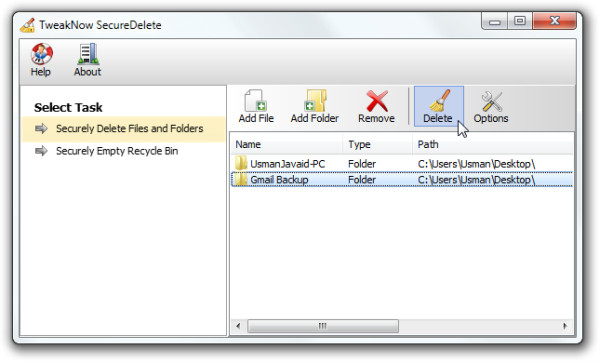This screenshot has height=362, width=600.
Task: Sort list by Type column header
Action: (x=377, y=144)
